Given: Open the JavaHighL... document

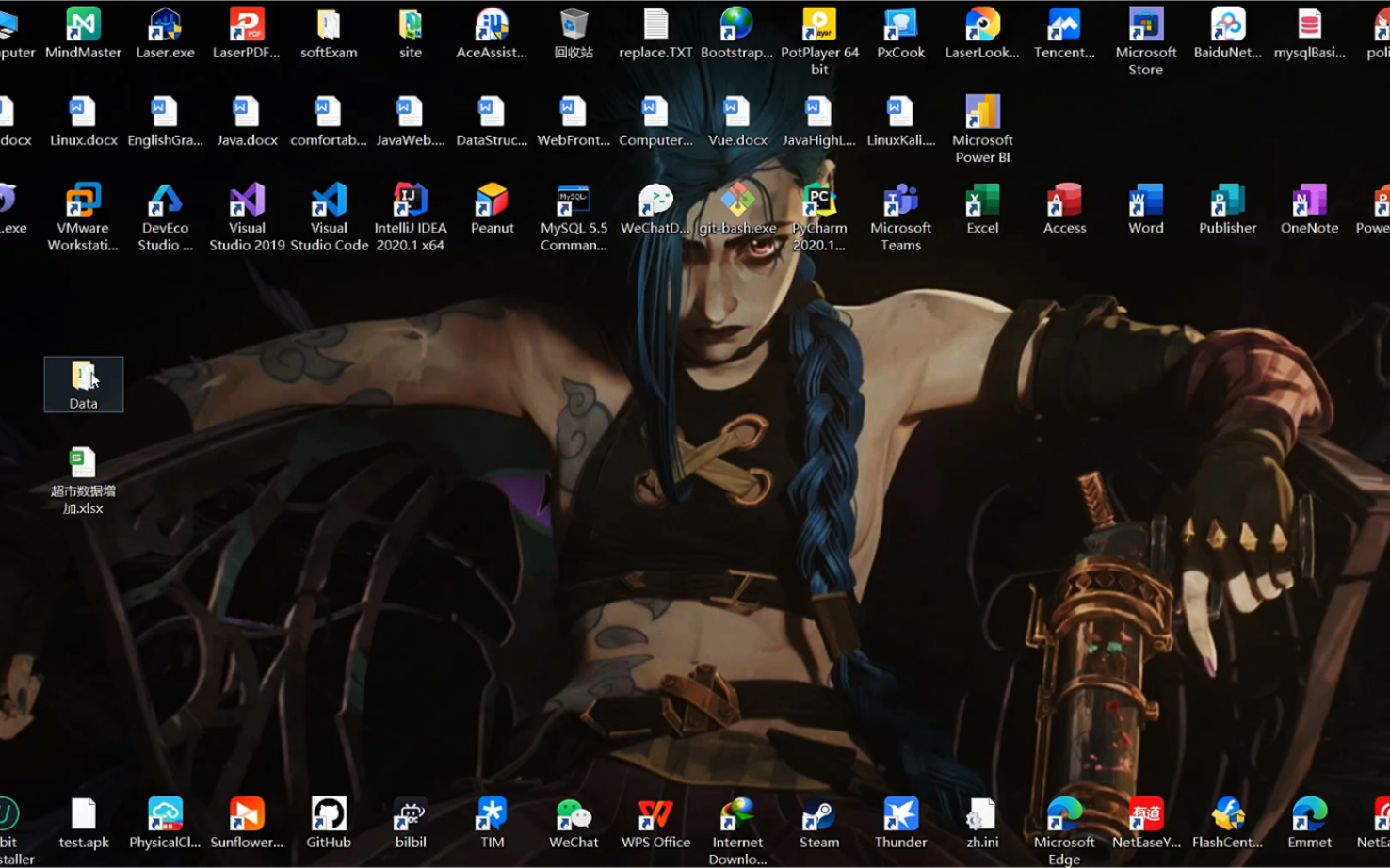Looking at the screenshot, I should (x=819, y=121).
